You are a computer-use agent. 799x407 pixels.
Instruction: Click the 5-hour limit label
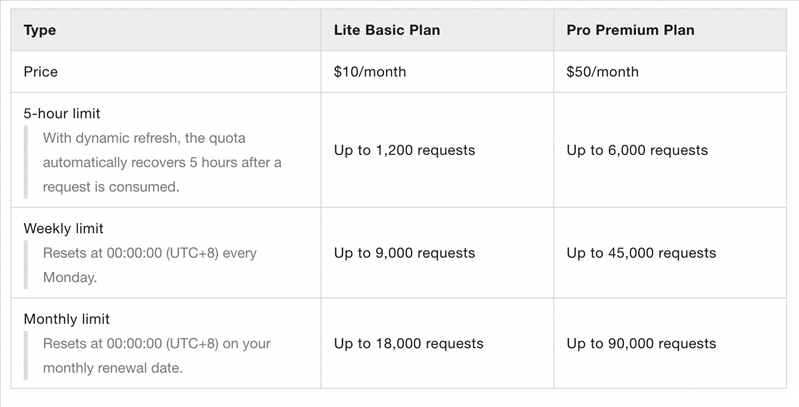pos(62,114)
